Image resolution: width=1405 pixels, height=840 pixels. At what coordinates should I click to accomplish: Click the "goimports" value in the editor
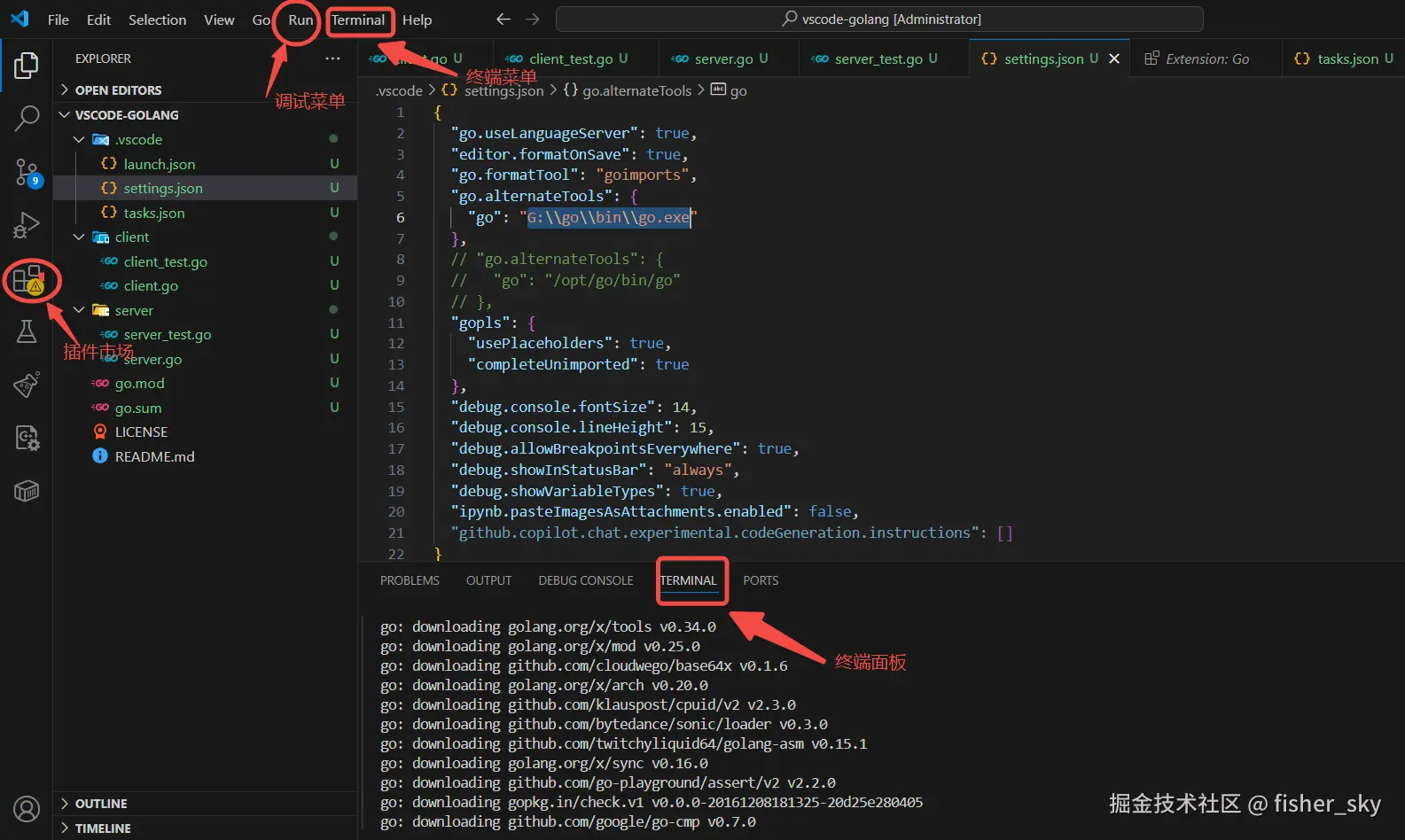[643, 175]
